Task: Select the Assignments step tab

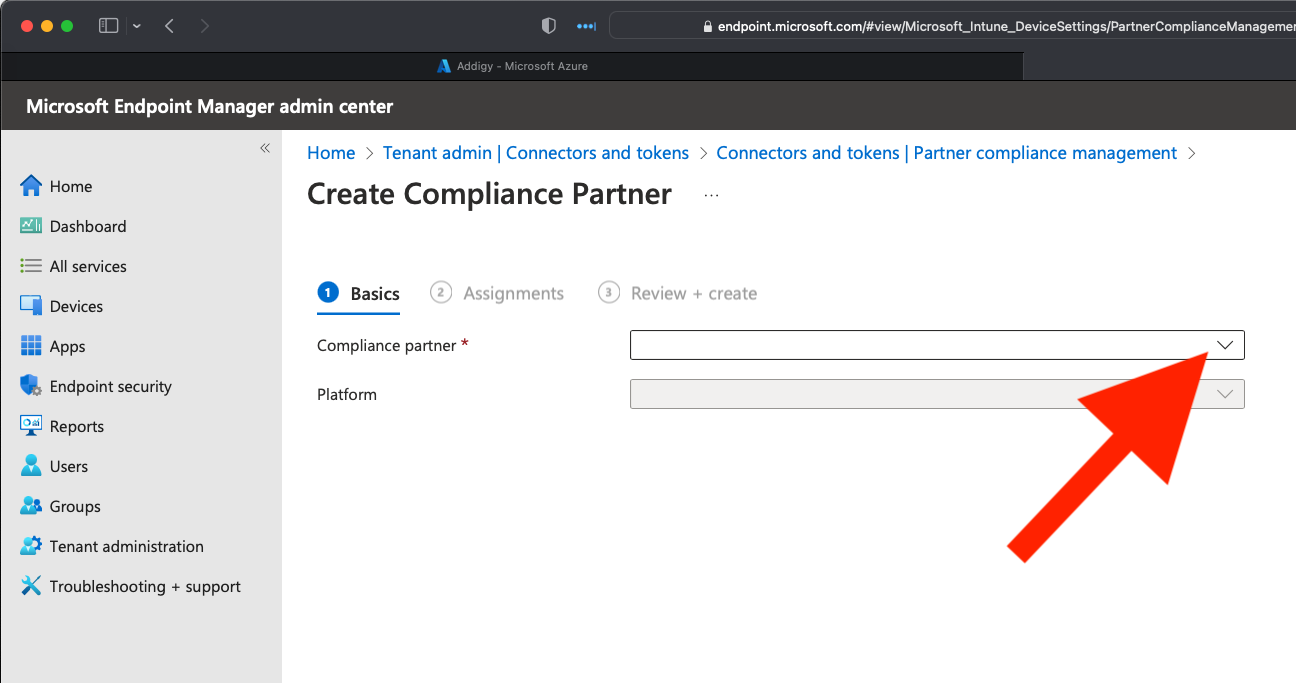Action: coord(497,293)
